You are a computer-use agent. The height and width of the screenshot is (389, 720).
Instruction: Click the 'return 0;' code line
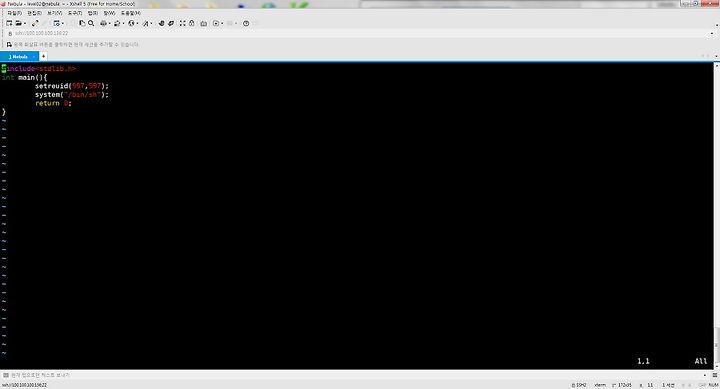53,103
